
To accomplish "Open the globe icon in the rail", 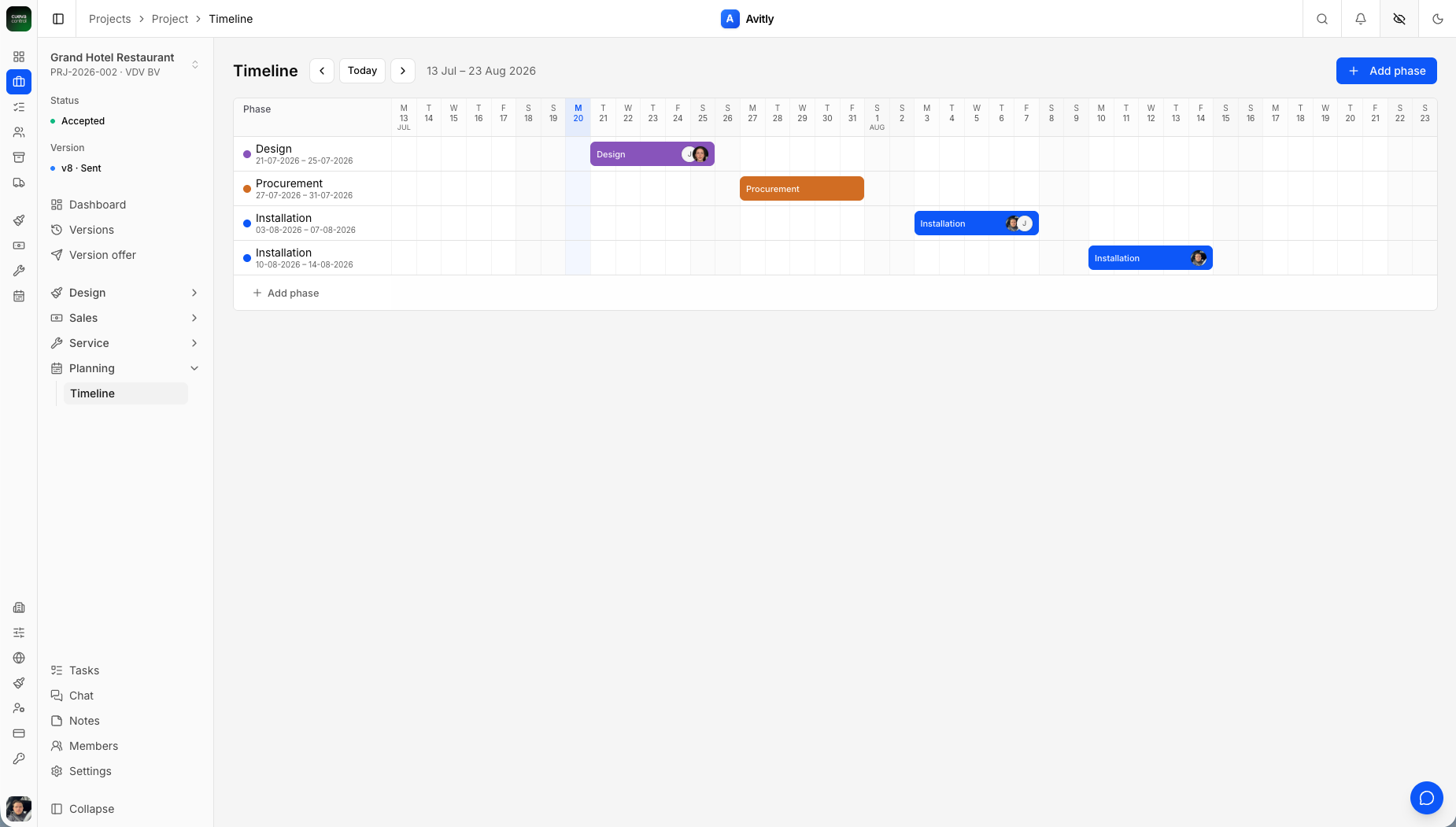I will (x=19, y=658).
